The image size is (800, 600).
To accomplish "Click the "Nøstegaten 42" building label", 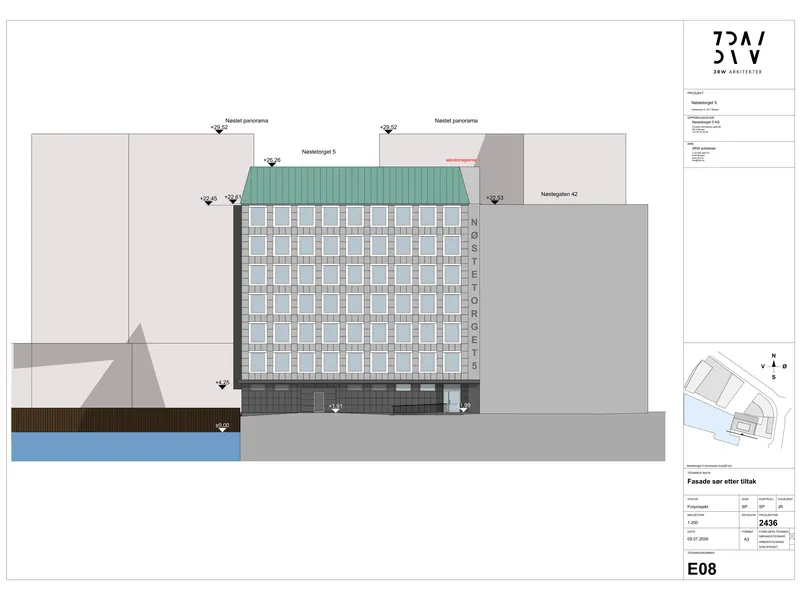I will pyautogui.click(x=559, y=194).
